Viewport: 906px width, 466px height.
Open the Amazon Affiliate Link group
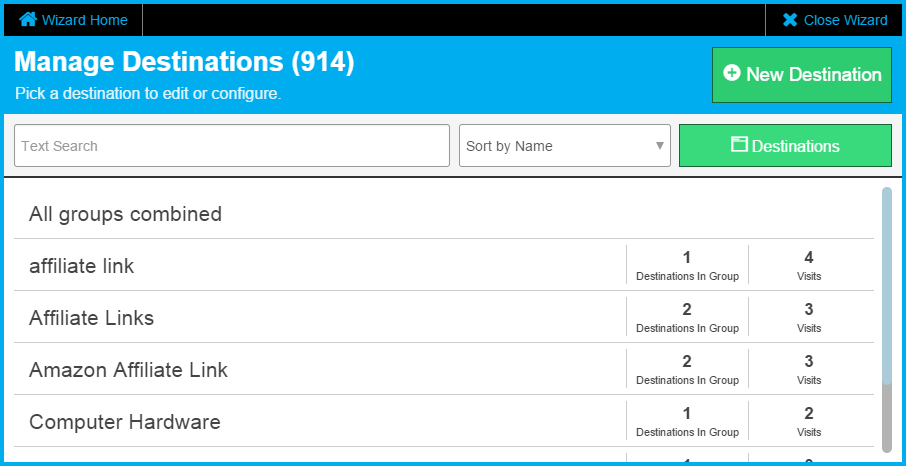[444, 369]
